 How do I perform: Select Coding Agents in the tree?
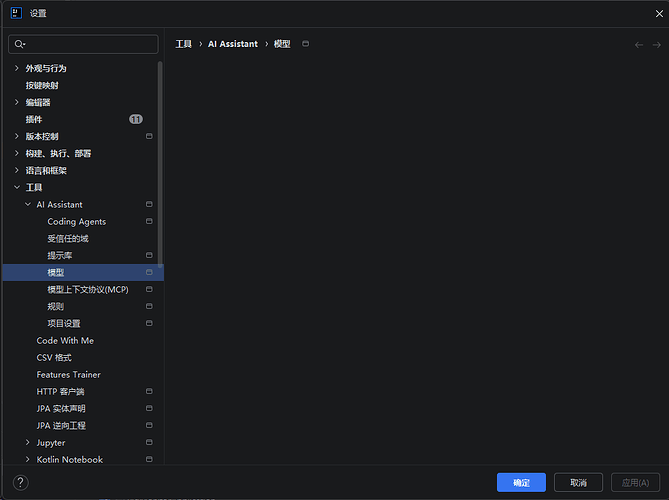[x=77, y=221]
